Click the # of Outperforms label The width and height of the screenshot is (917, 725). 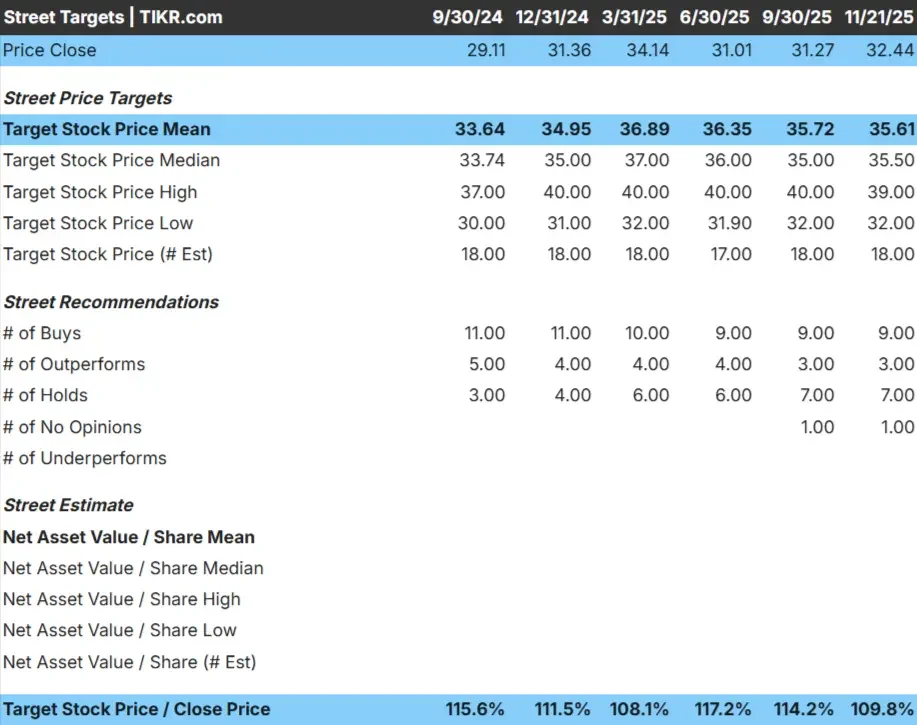point(74,364)
